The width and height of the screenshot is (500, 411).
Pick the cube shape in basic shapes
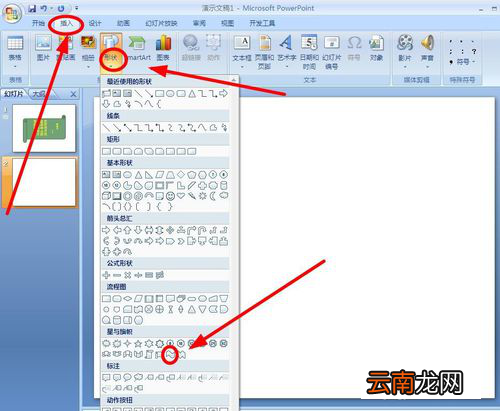point(106,196)
